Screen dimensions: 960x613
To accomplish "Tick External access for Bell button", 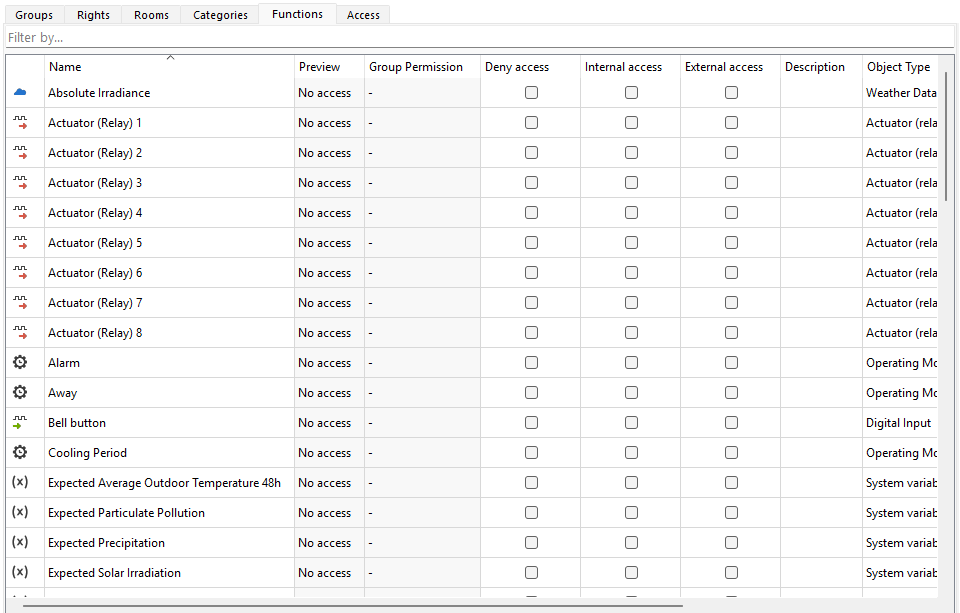I will 731,423.
